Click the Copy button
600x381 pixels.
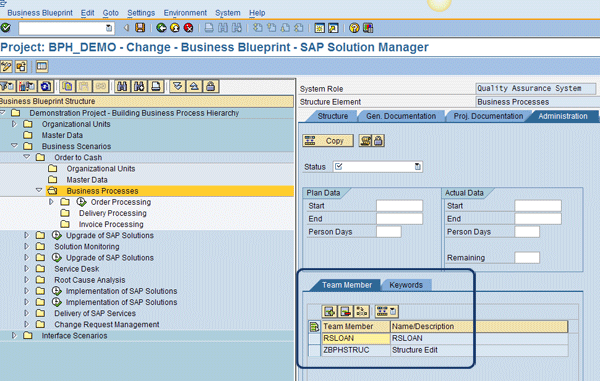coord(328,141)
